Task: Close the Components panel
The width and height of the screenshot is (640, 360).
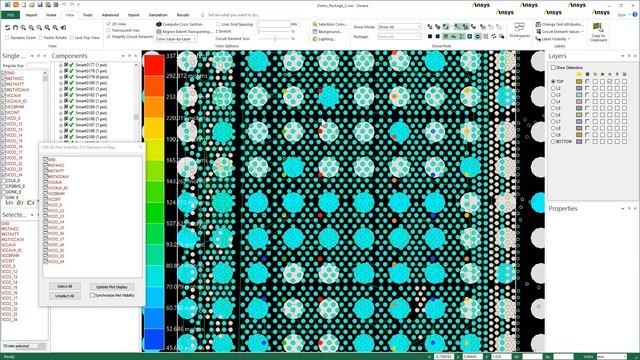Action: click(x=136, y=56)
